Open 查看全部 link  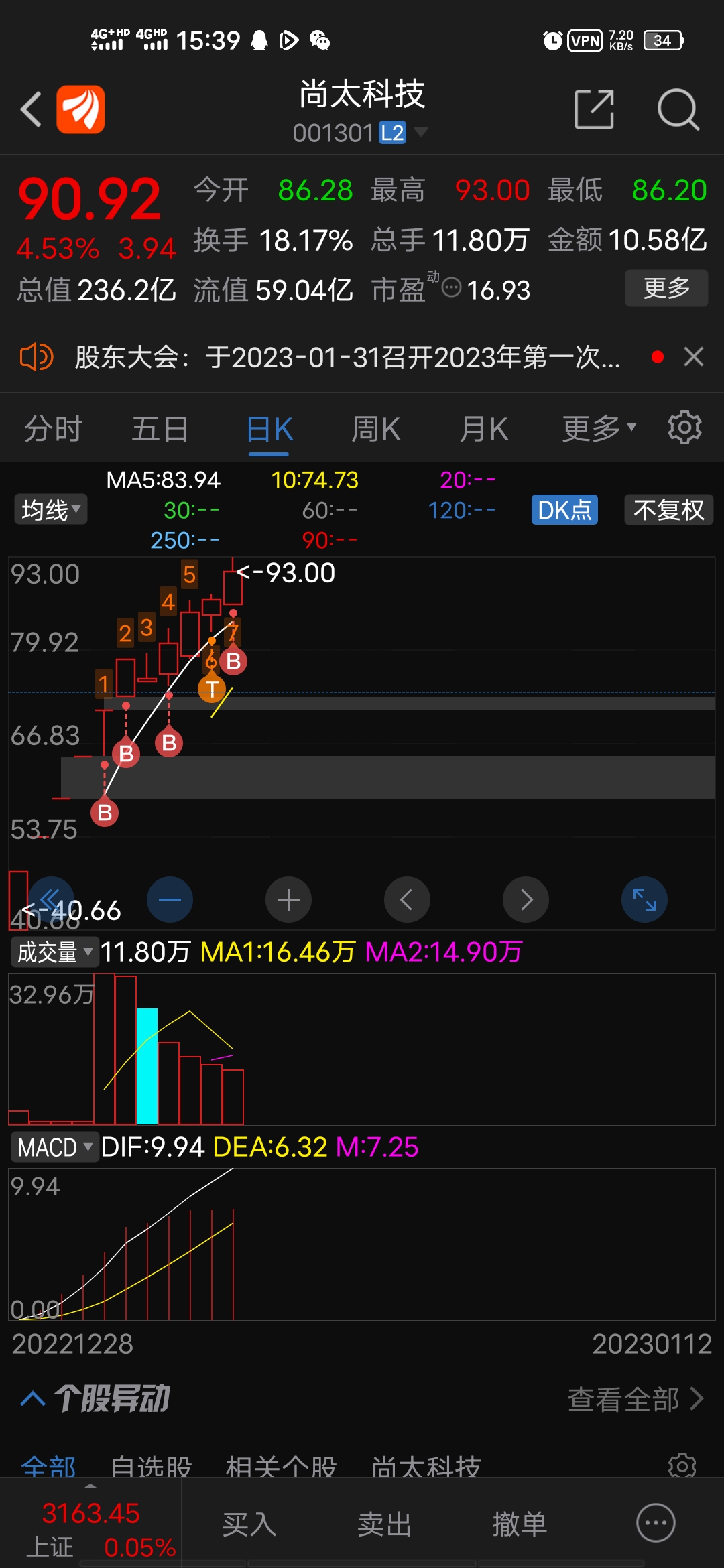click(x=636, y=1399)
